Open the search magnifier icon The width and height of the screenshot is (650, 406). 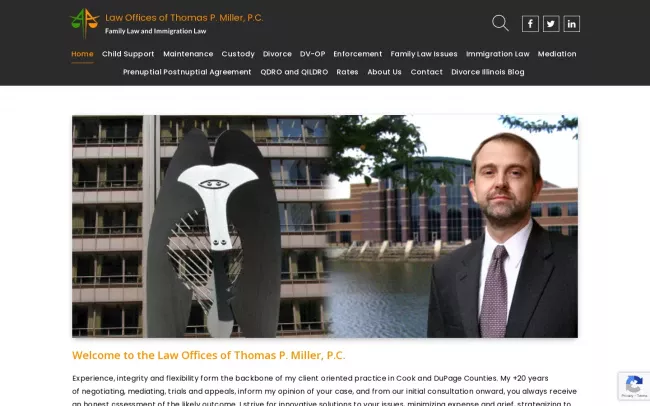[x=500, y=23]
